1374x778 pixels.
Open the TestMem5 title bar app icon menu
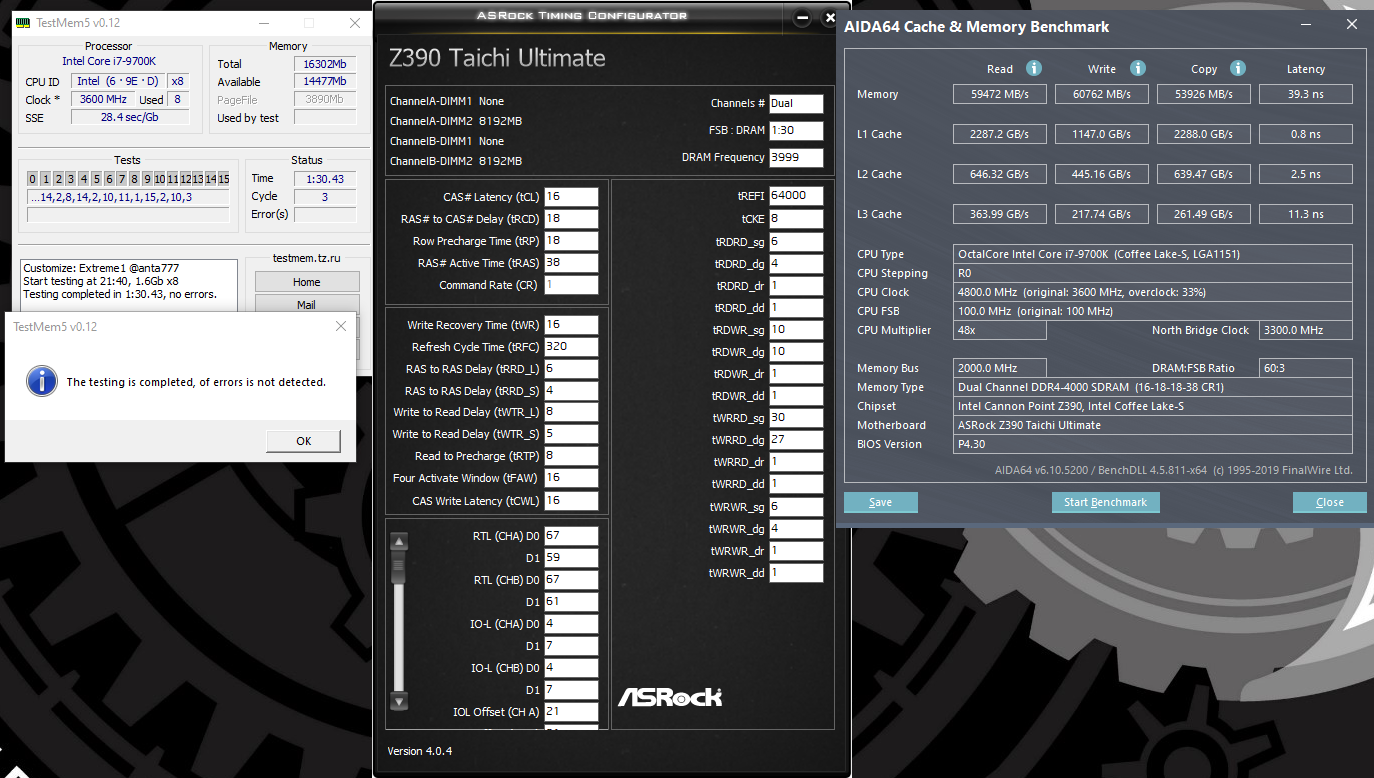tap(22, 23)
